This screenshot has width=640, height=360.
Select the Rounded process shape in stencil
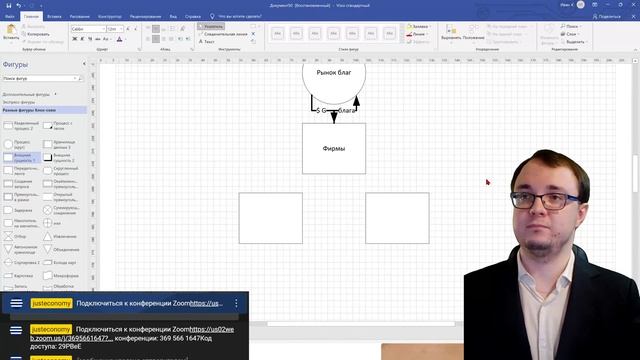point(61,171)
